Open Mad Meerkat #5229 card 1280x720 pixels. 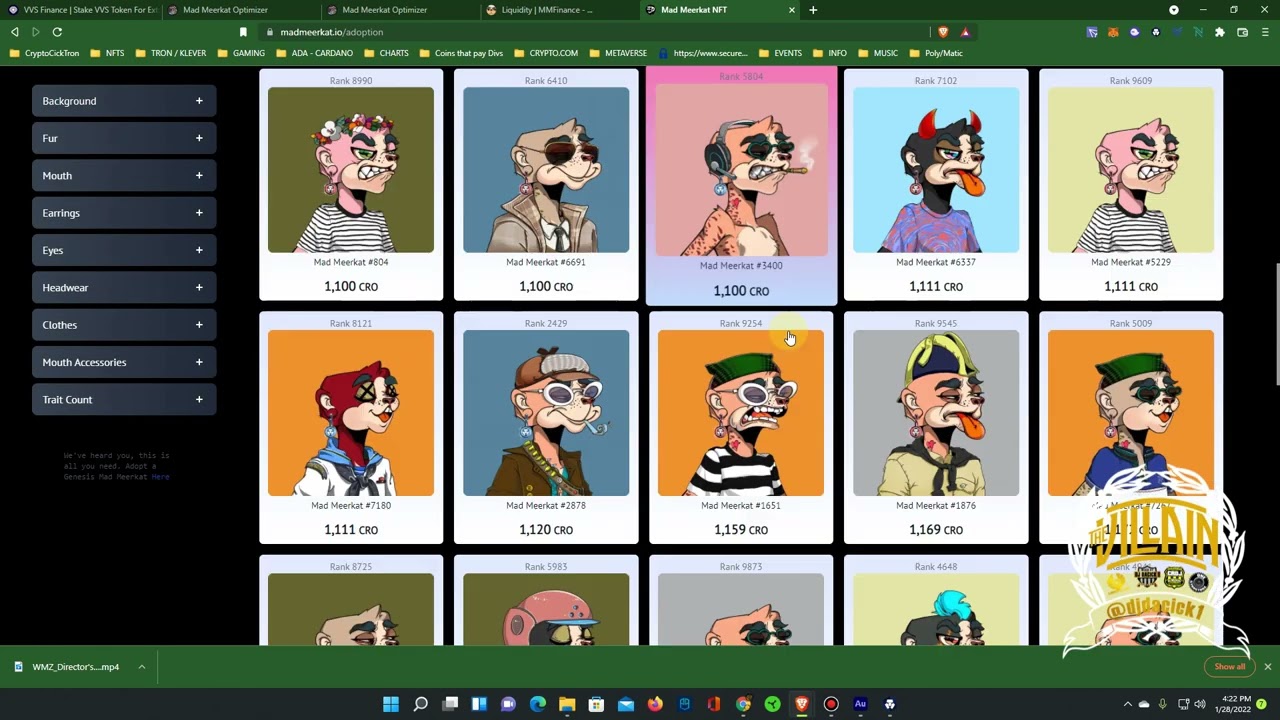coord(1131,185)
